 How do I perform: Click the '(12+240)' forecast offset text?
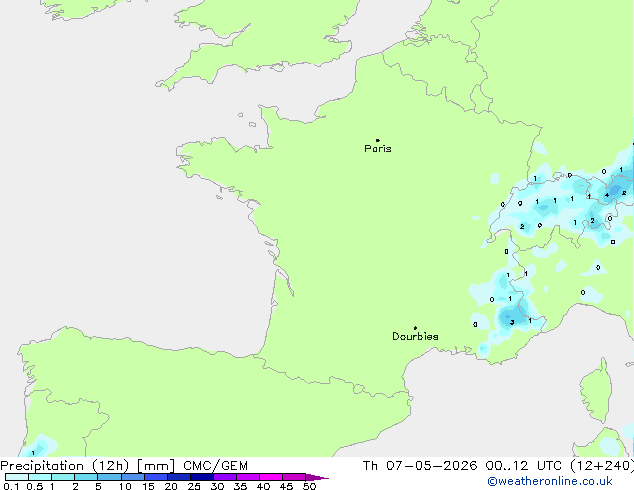click(602, 466)
